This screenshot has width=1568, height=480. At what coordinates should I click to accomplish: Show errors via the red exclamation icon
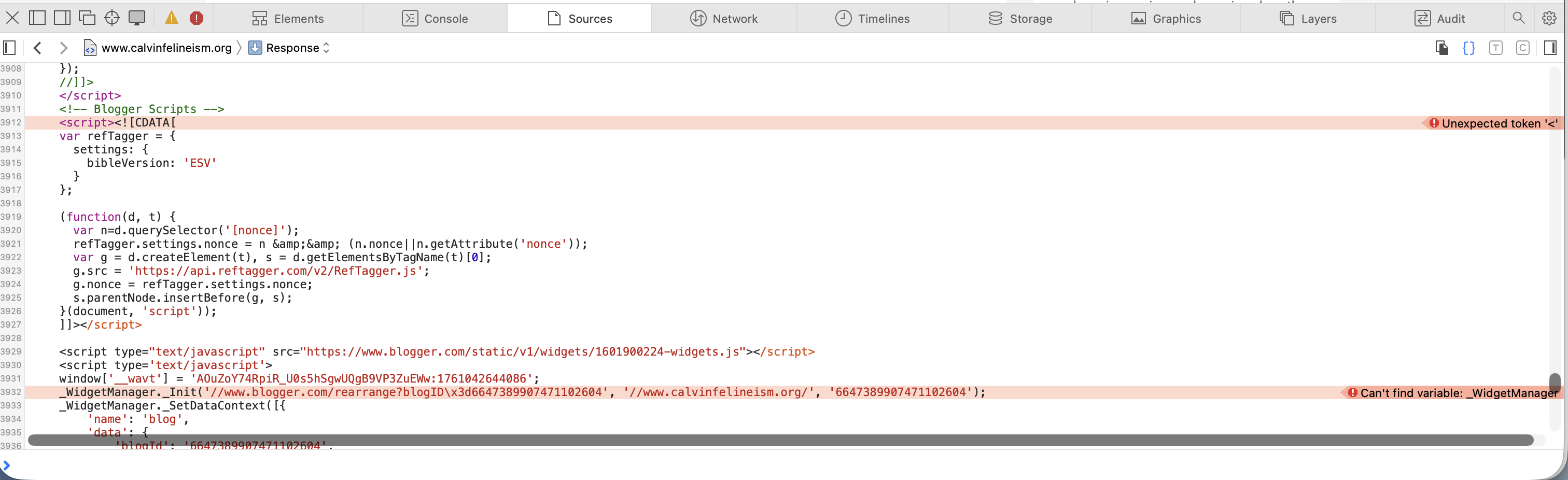(196, 18)
